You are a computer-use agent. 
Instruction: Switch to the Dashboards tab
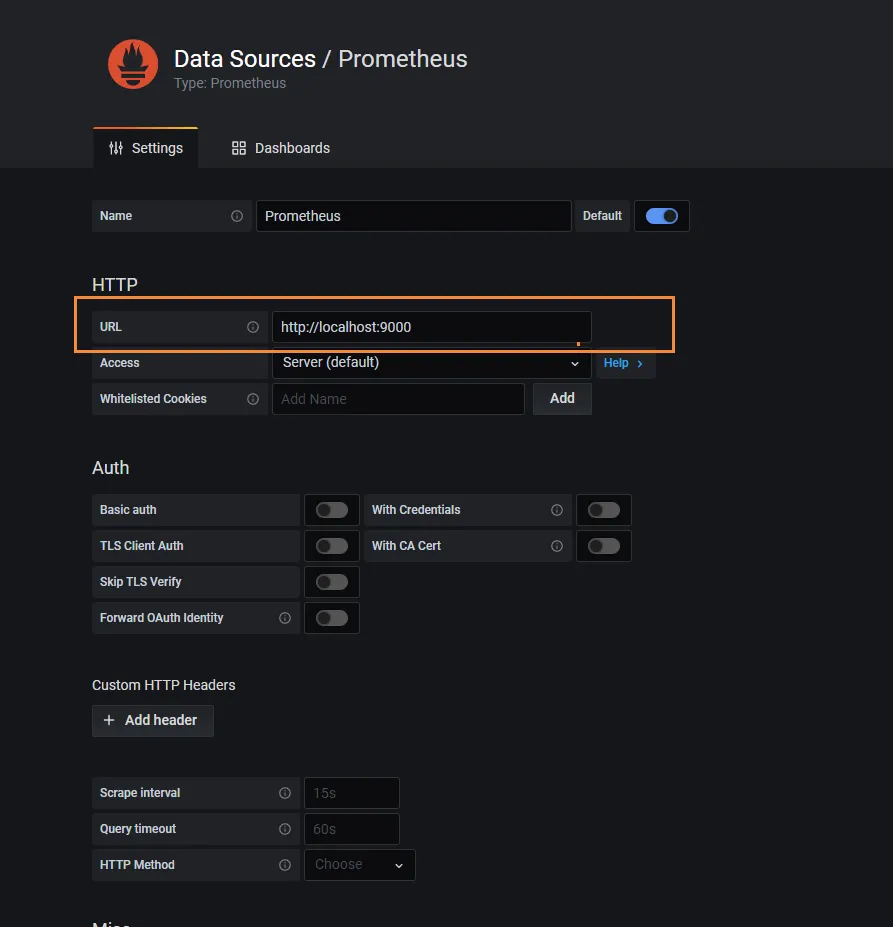point(281,148)
